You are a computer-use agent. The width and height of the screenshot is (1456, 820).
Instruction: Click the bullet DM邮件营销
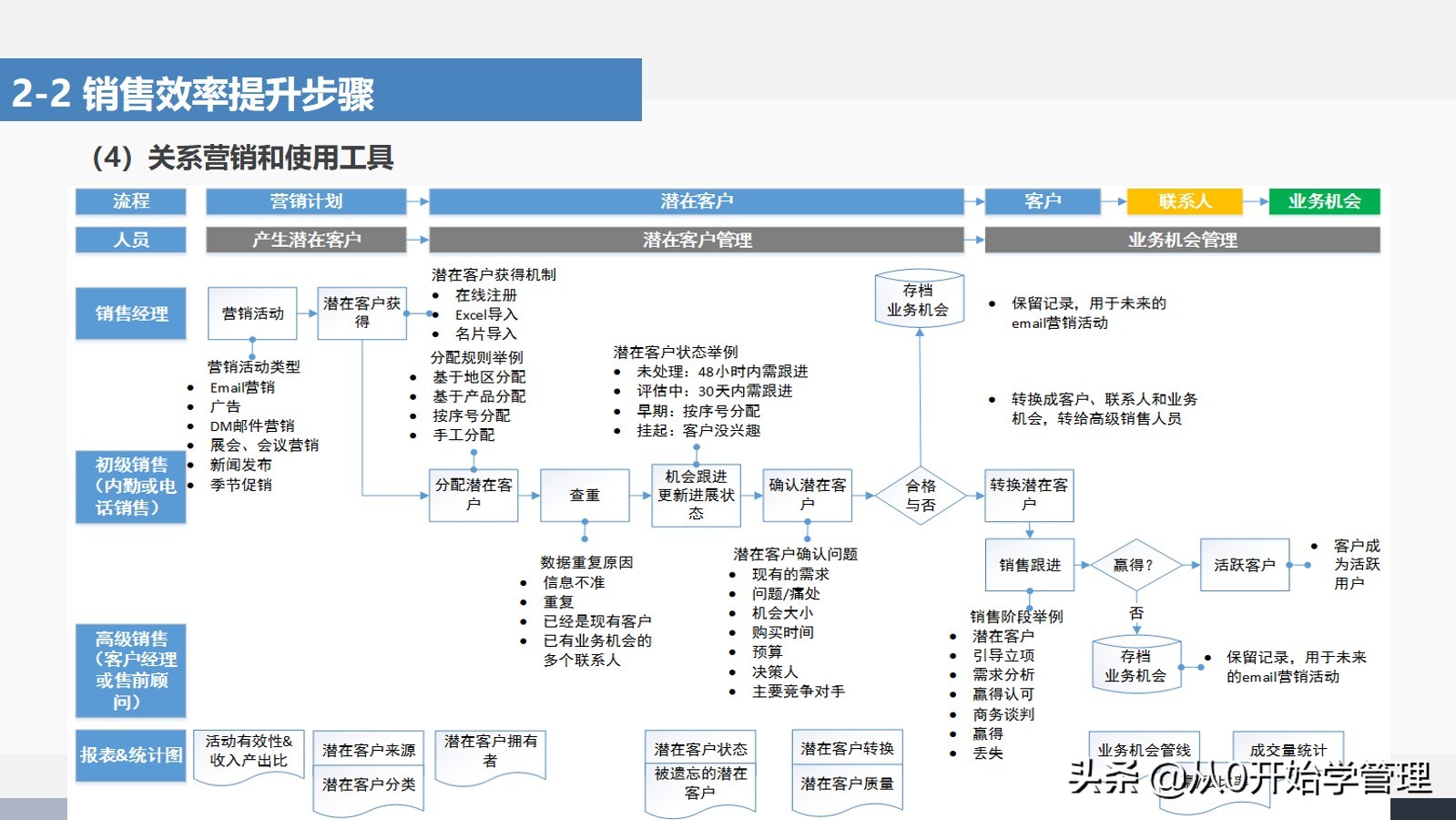(252, 425)
